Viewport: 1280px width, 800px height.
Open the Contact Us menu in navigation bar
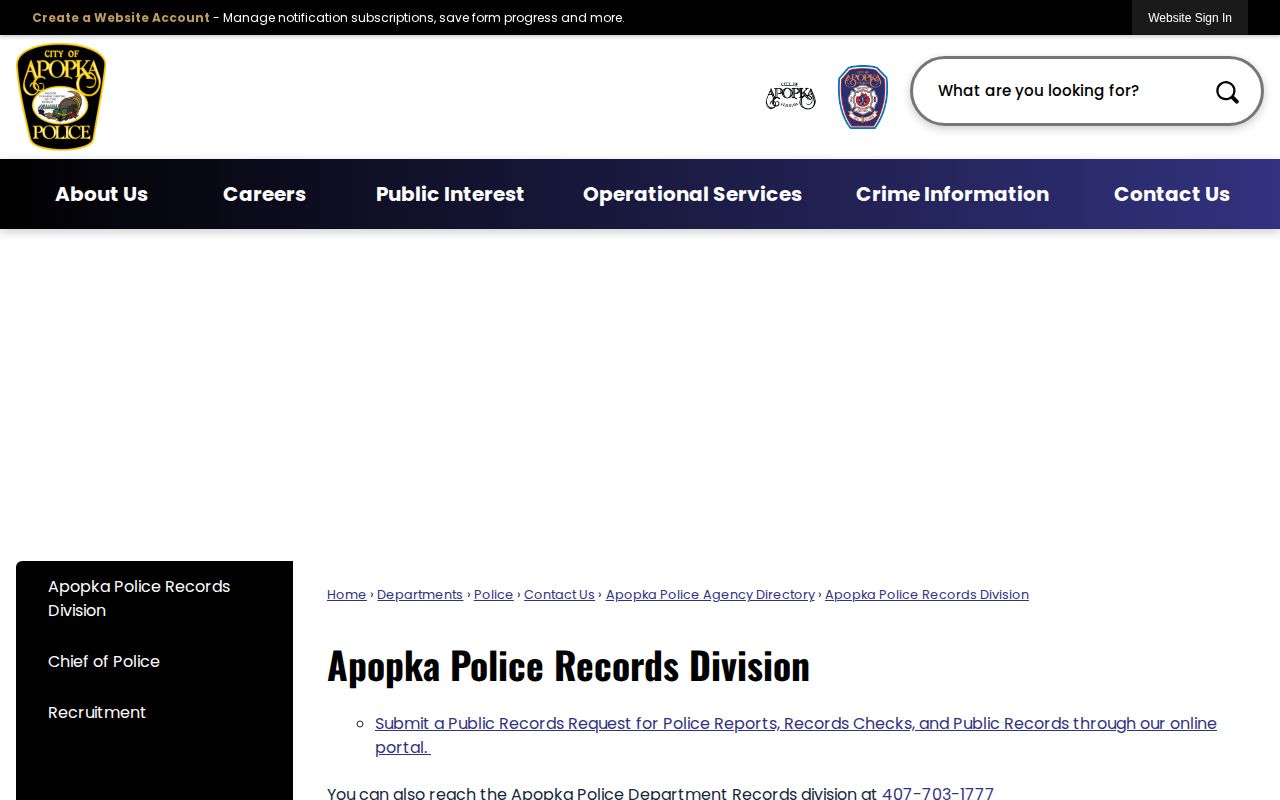[1171, 194]
